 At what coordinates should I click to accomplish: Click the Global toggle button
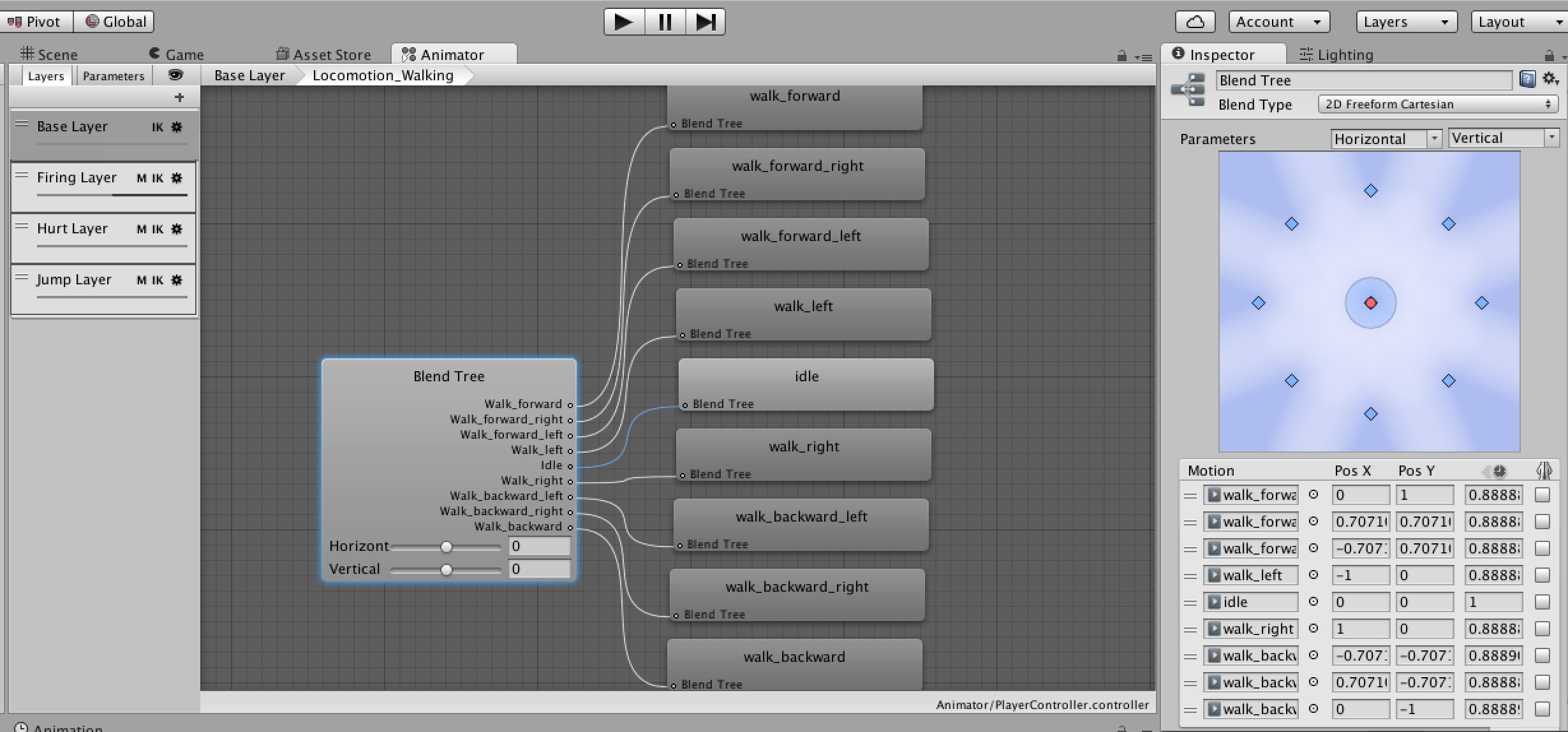116,22
